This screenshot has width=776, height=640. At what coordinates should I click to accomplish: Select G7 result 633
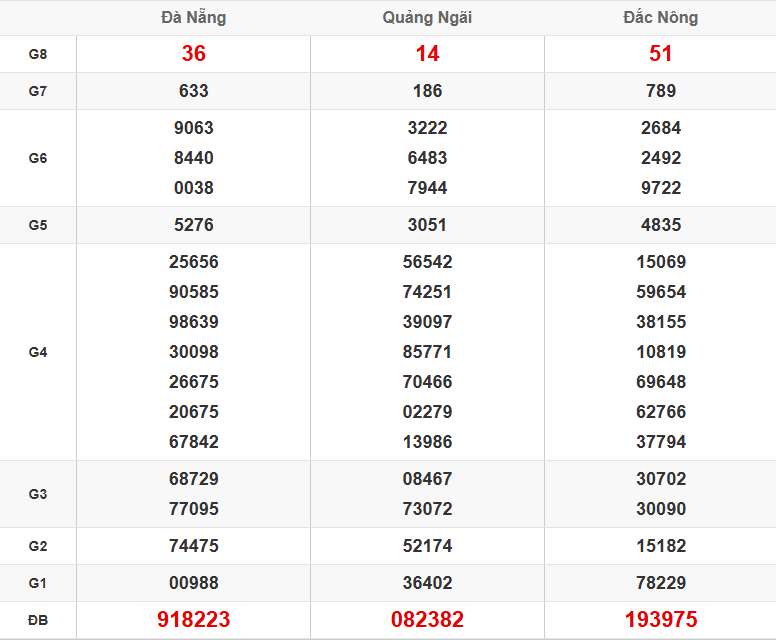[x=193, y=91]
